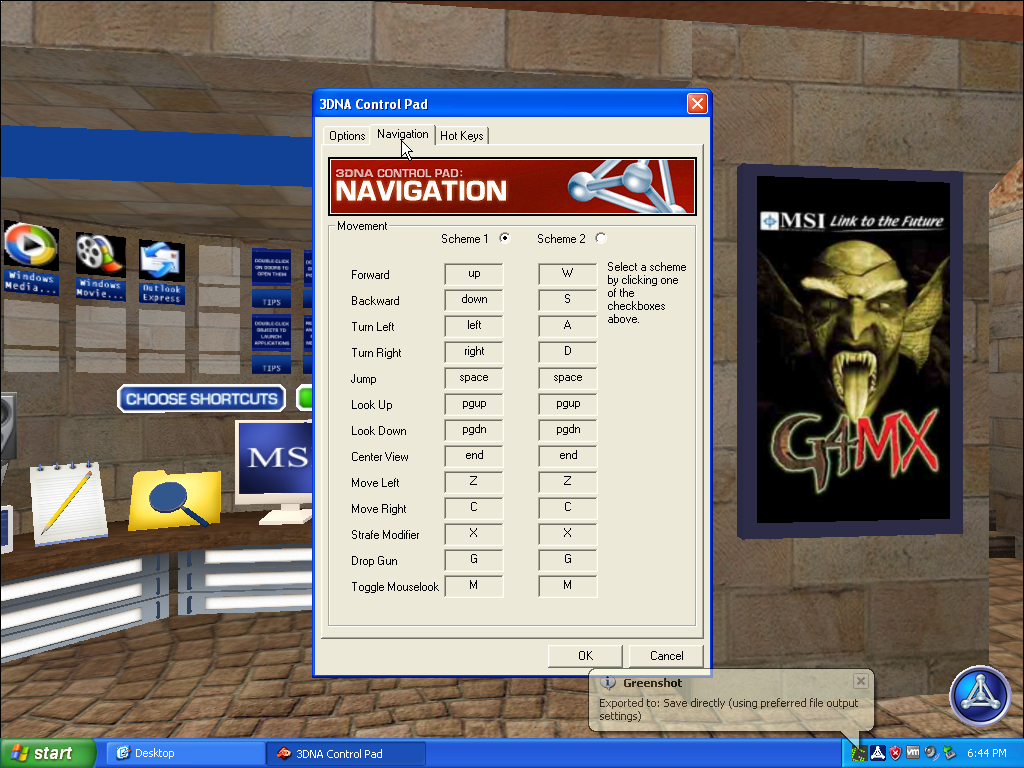This screenshot has height=768, width=1024.
Task: Click the Scheme 1 Turn Right field
Action: point(474,351)
